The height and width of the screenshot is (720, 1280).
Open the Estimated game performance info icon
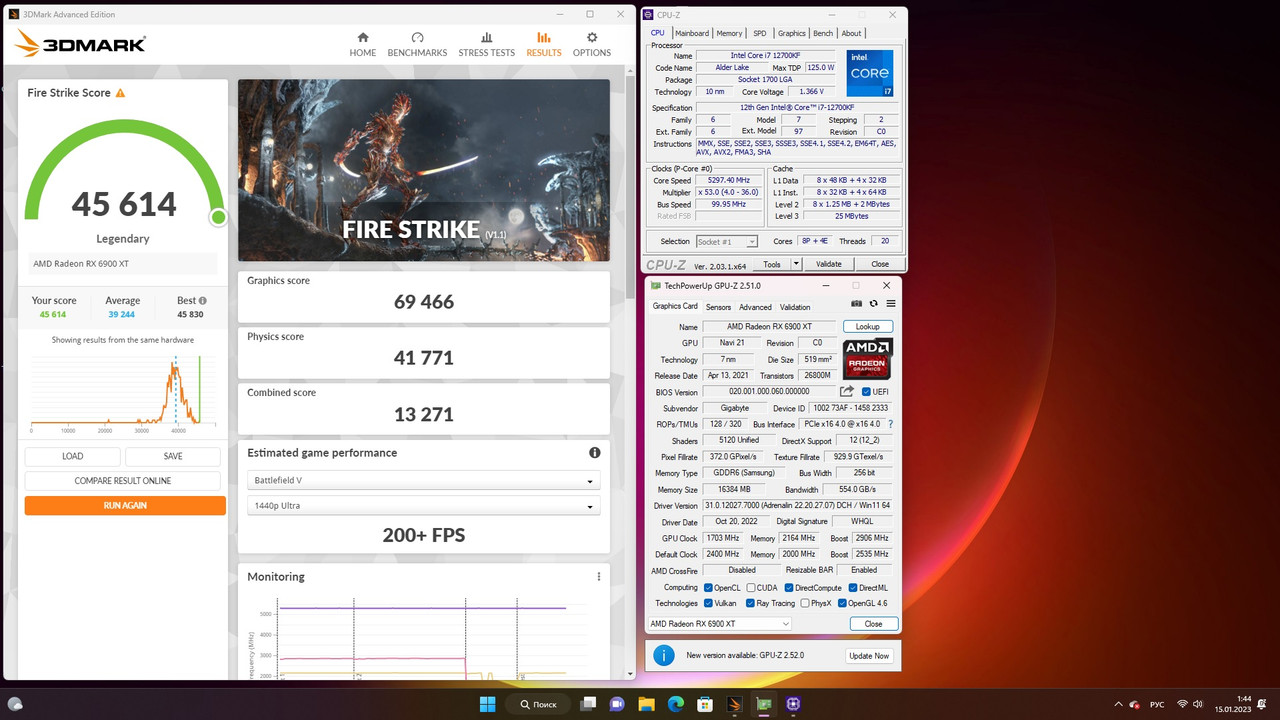[594, 453]
